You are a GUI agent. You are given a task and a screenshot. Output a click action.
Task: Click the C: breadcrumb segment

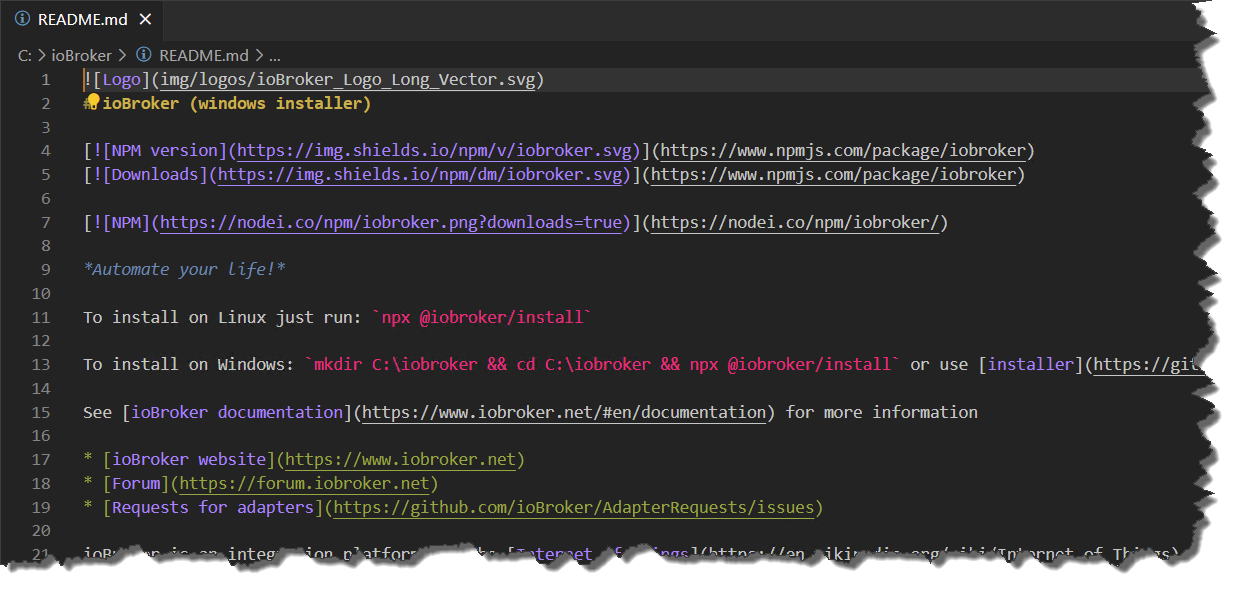click(25, 55)
